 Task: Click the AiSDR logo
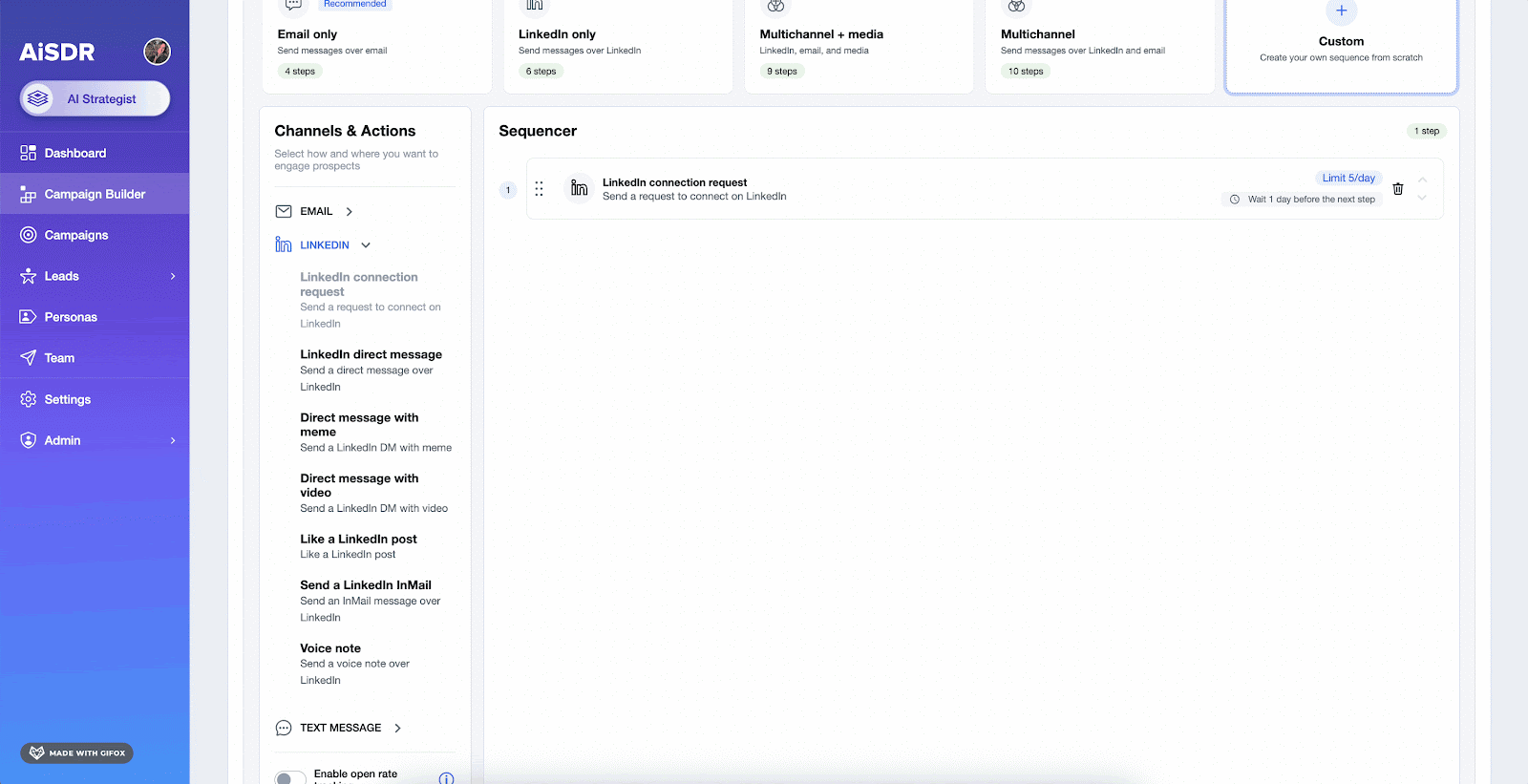(x=57, y=52)
